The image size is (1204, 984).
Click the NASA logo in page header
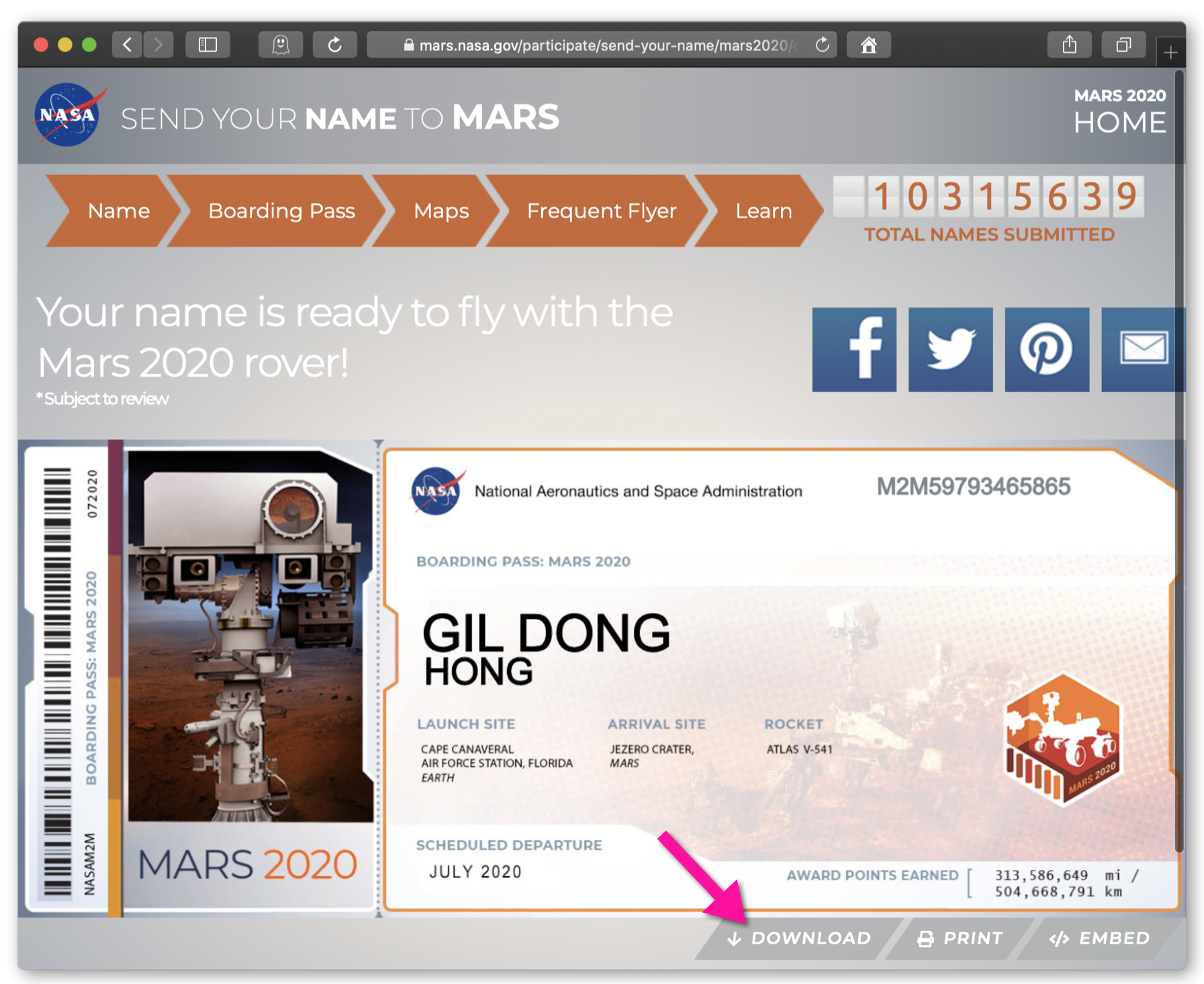70,115
